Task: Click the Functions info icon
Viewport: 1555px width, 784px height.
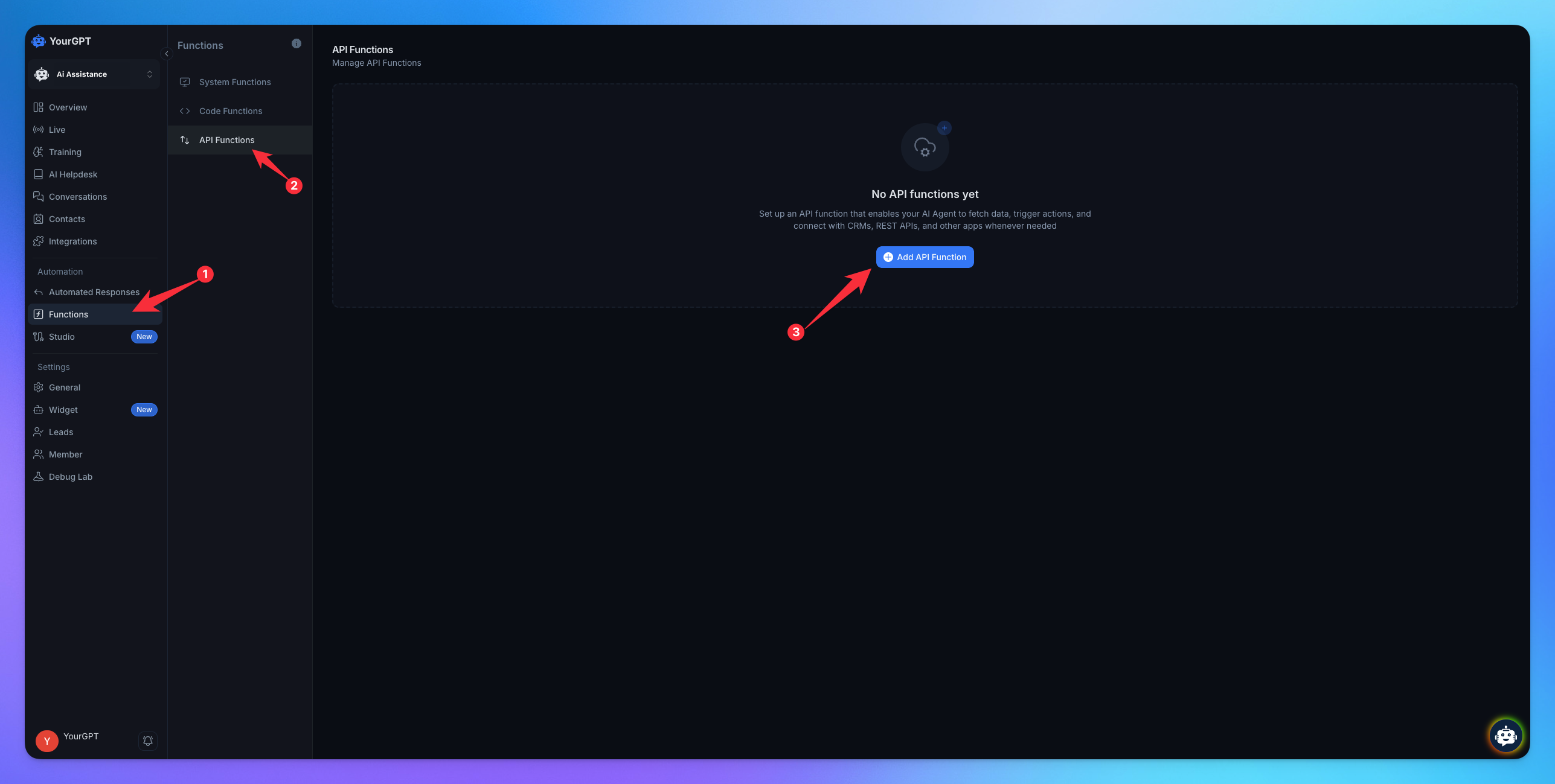Action: tap(296, 43)
